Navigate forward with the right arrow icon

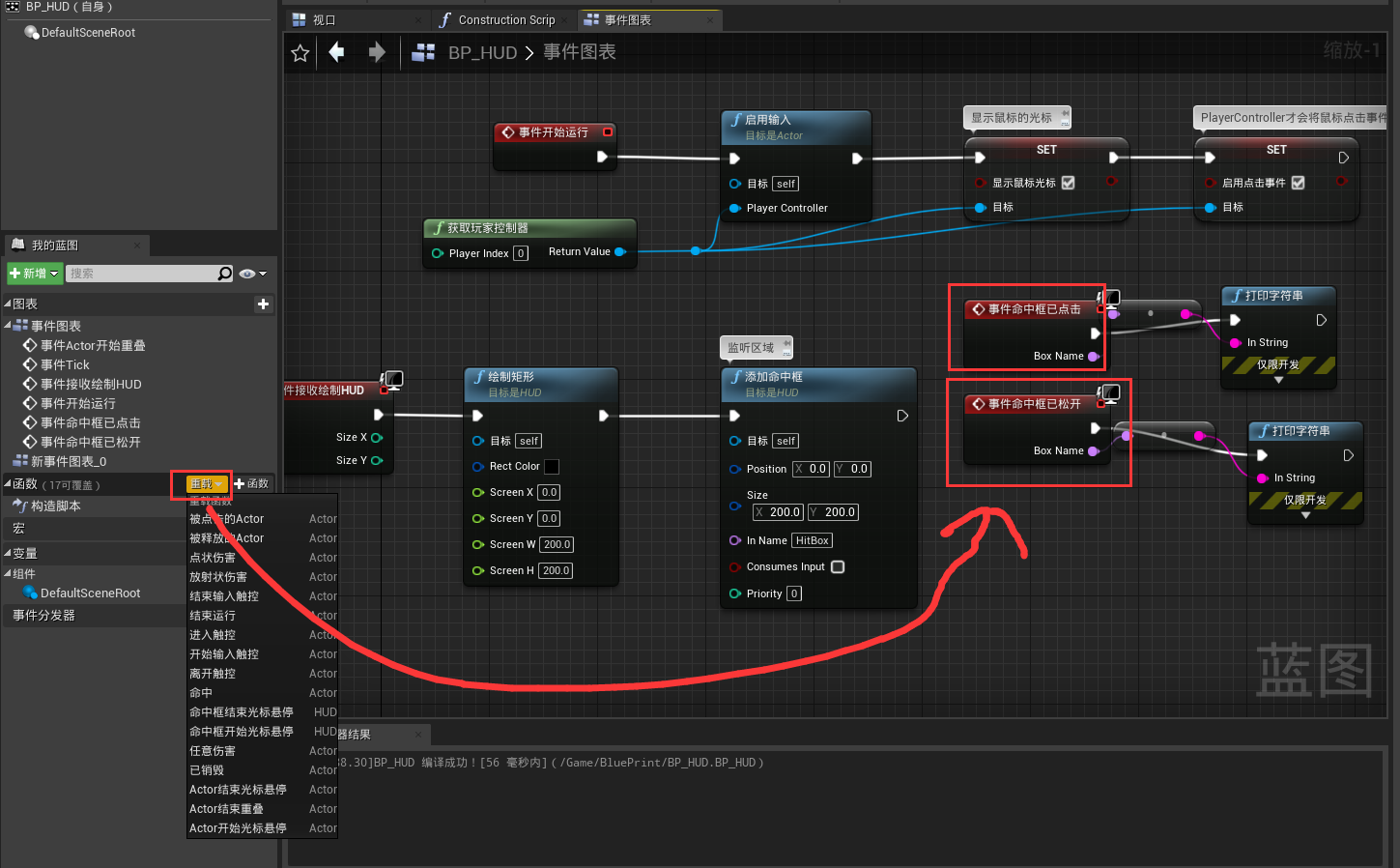point(377,52)
